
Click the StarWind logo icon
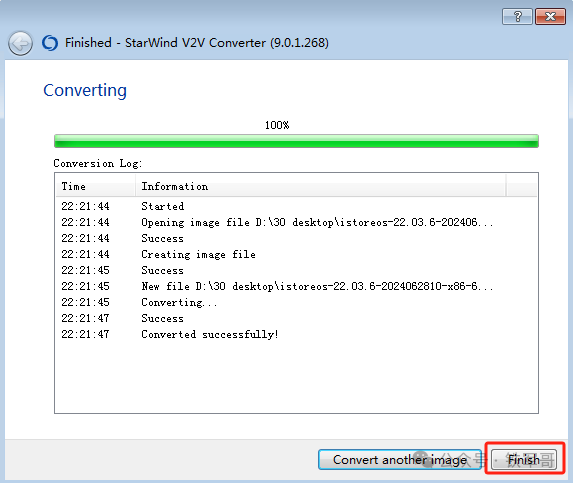coord(50,43)
